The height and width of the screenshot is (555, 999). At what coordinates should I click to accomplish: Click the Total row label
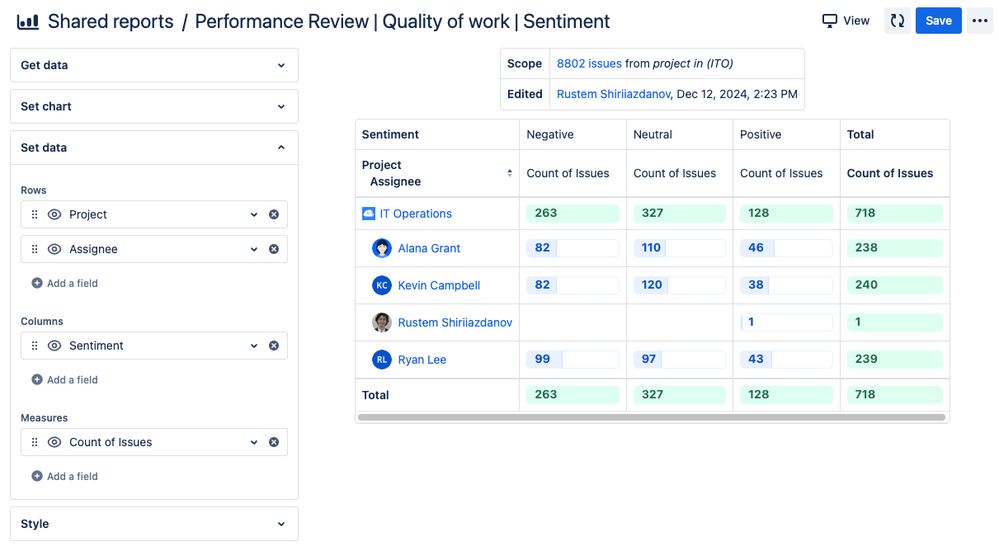click(375, 395)
